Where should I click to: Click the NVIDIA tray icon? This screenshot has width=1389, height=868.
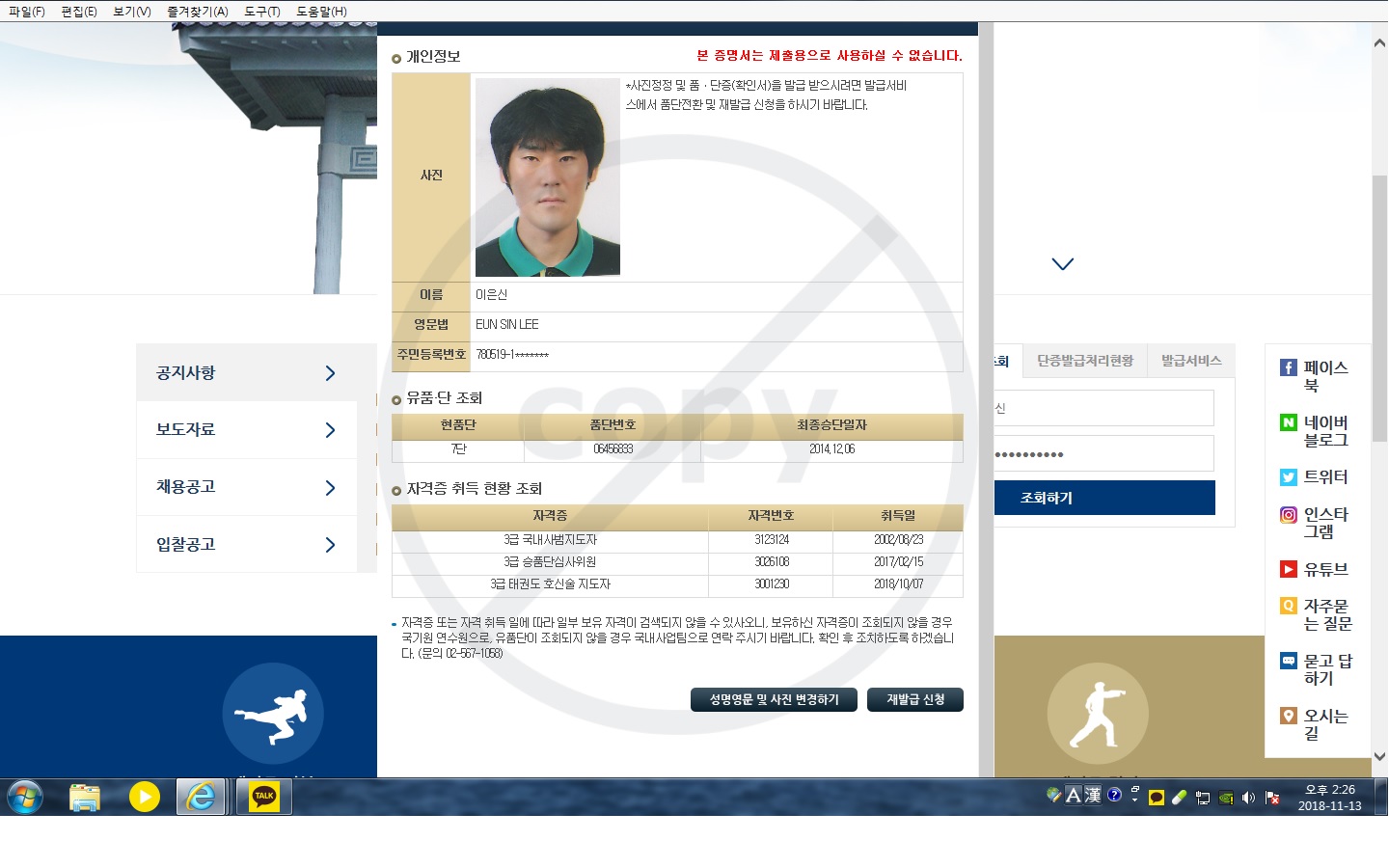[1226, 798]
